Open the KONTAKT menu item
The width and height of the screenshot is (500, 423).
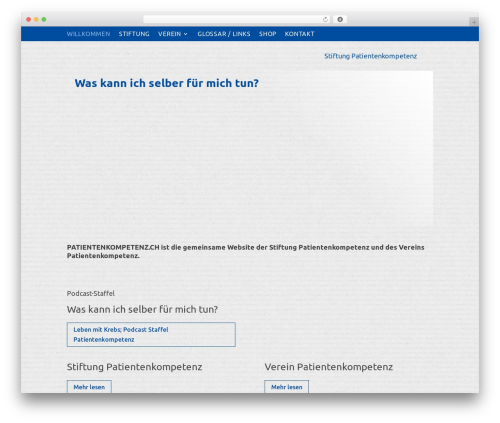pos(299,34)
